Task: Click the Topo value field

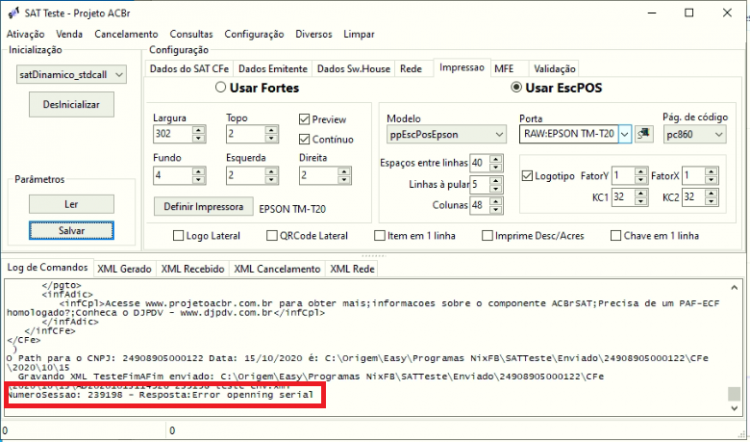Action: point(245,134)
